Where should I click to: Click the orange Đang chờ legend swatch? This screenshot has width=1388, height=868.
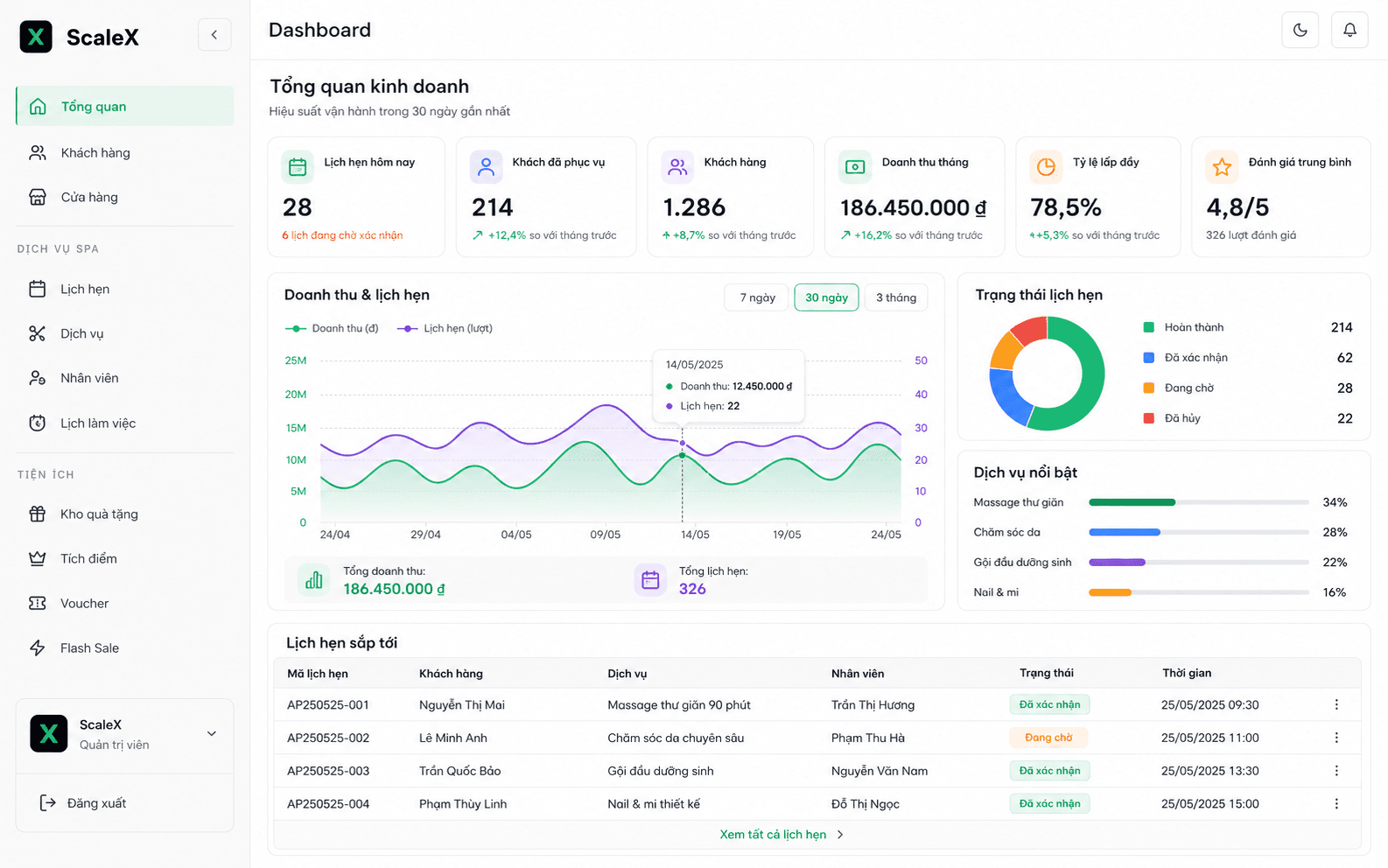[1149, 388]
